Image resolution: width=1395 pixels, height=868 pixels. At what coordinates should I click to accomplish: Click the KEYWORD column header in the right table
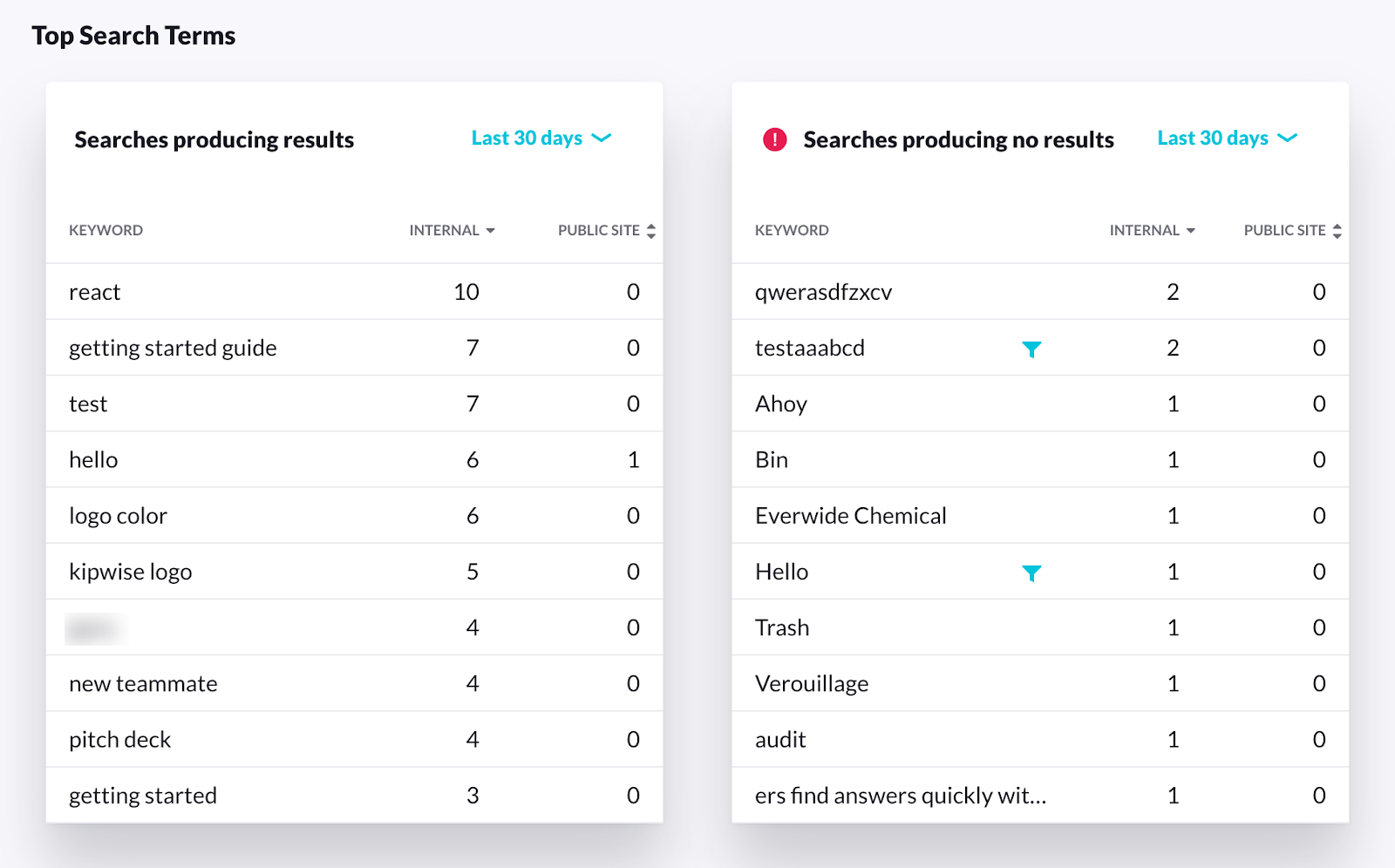coord(792,230)
